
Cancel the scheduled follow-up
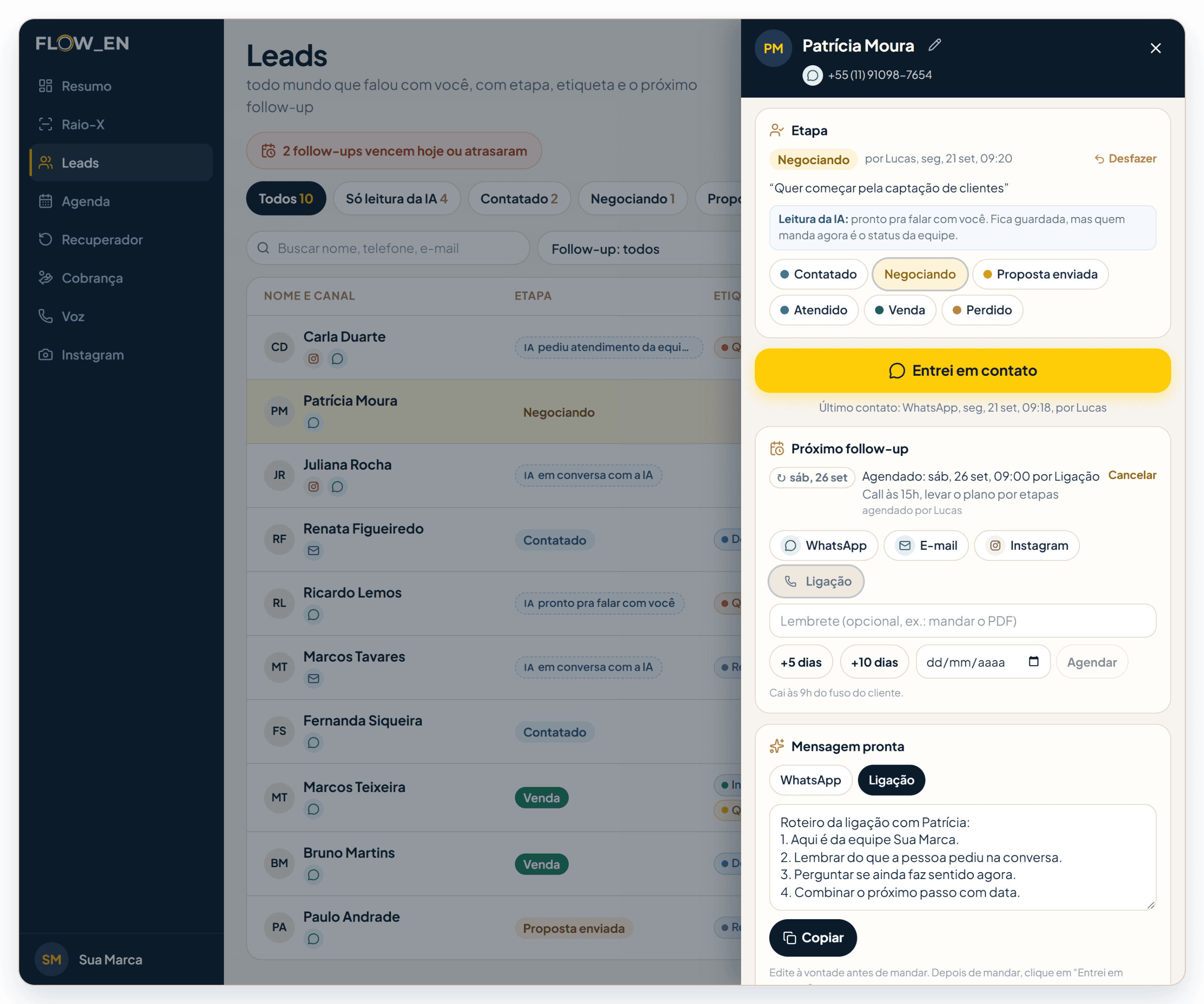1132,475
